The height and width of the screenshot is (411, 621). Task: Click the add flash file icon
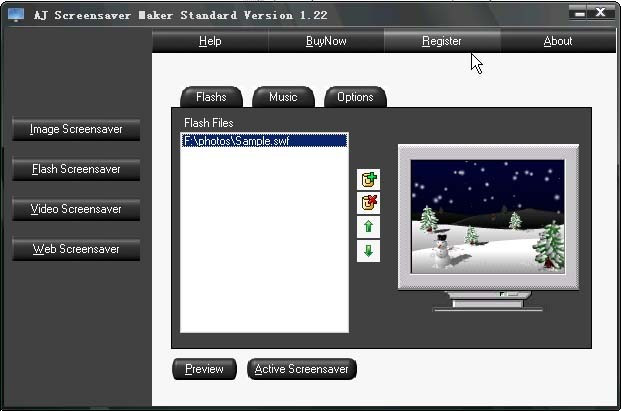368,180
